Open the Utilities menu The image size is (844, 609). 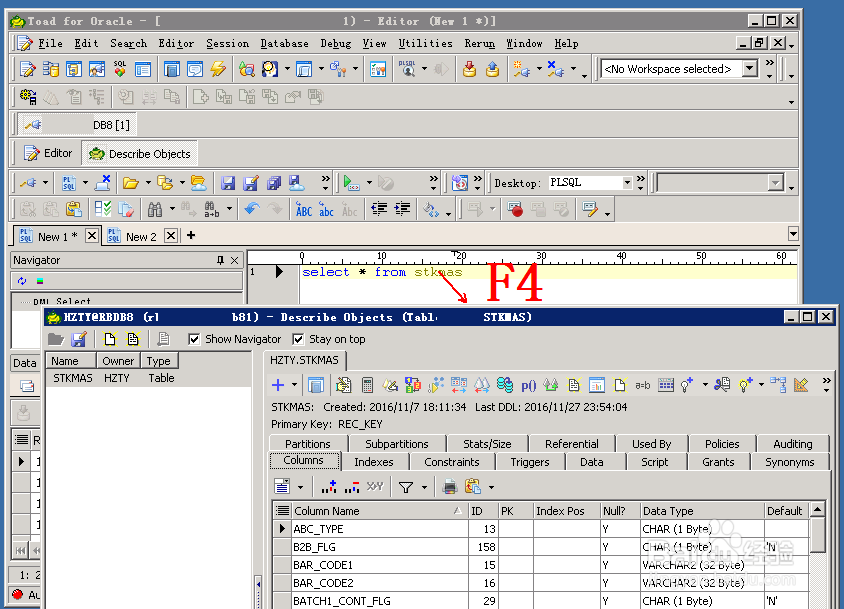(425, 43)
